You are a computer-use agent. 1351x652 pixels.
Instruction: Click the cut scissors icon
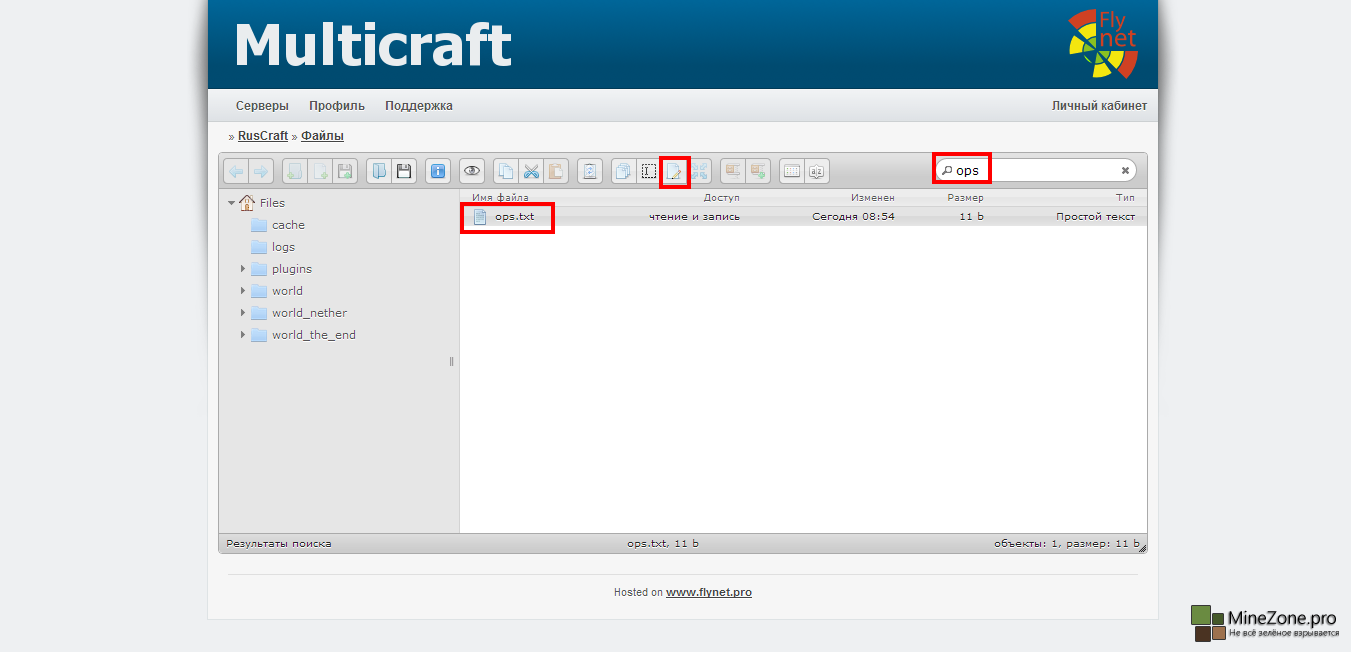point(532,171)
